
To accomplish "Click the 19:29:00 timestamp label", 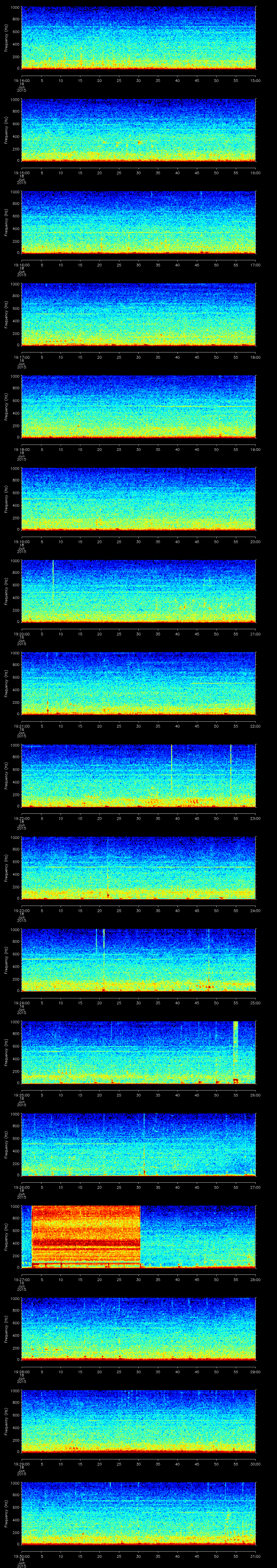I will pos(21,1464).
